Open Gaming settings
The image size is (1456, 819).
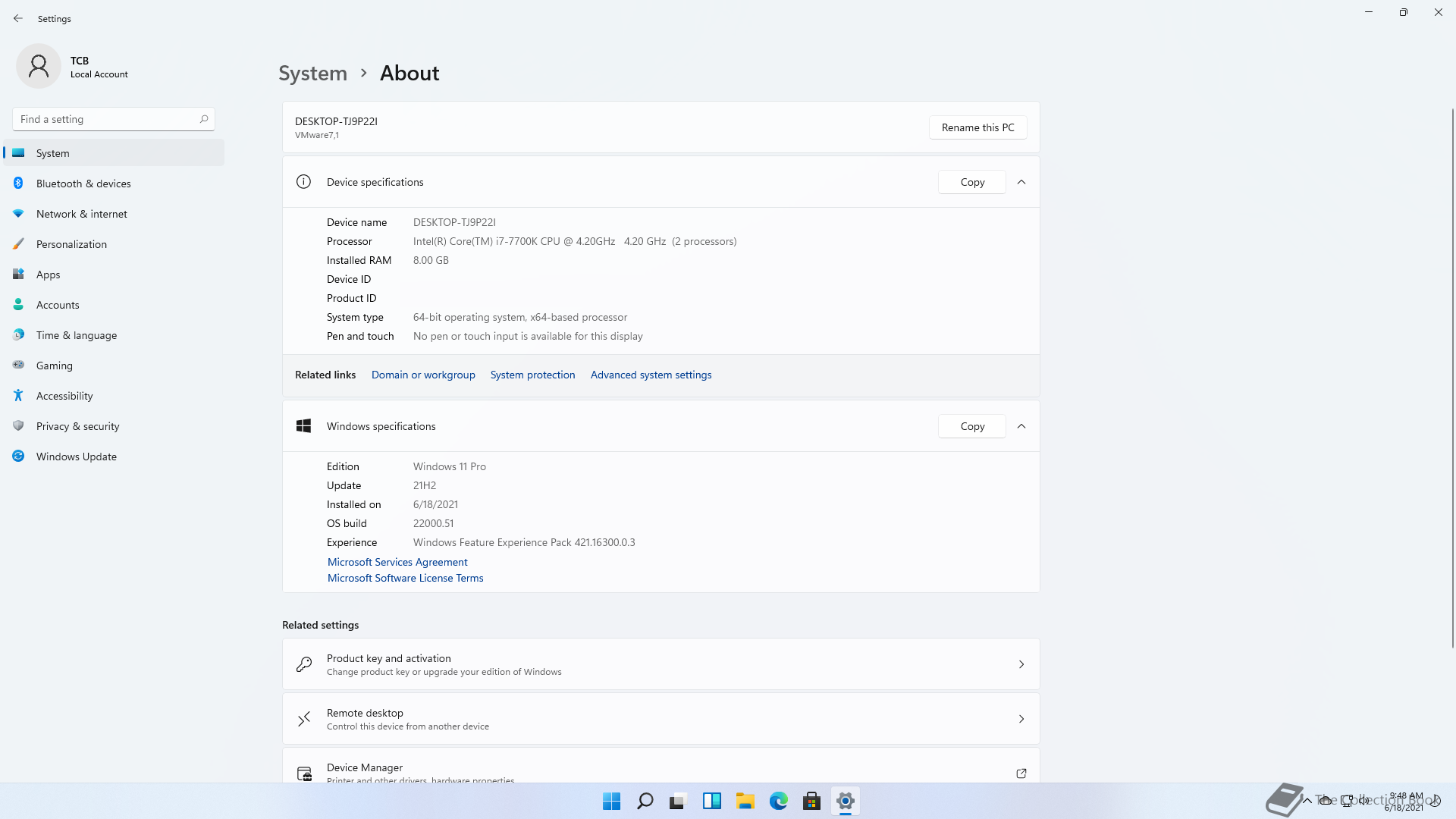click(x=114, y=366)
